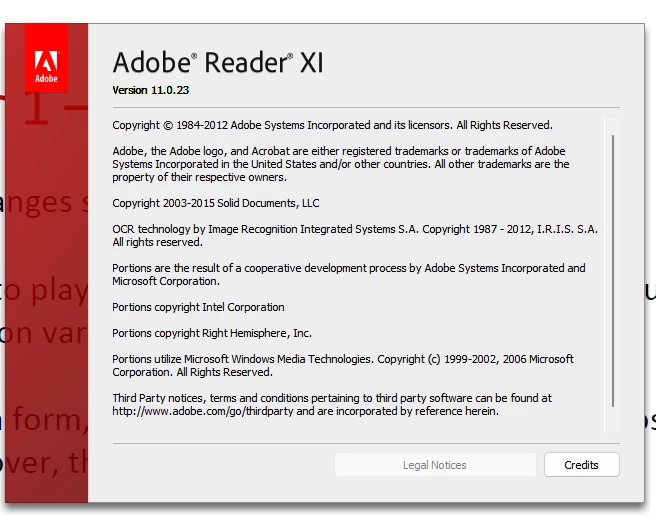
Task: Click the red Adobe logo
Action: (46, 58)
